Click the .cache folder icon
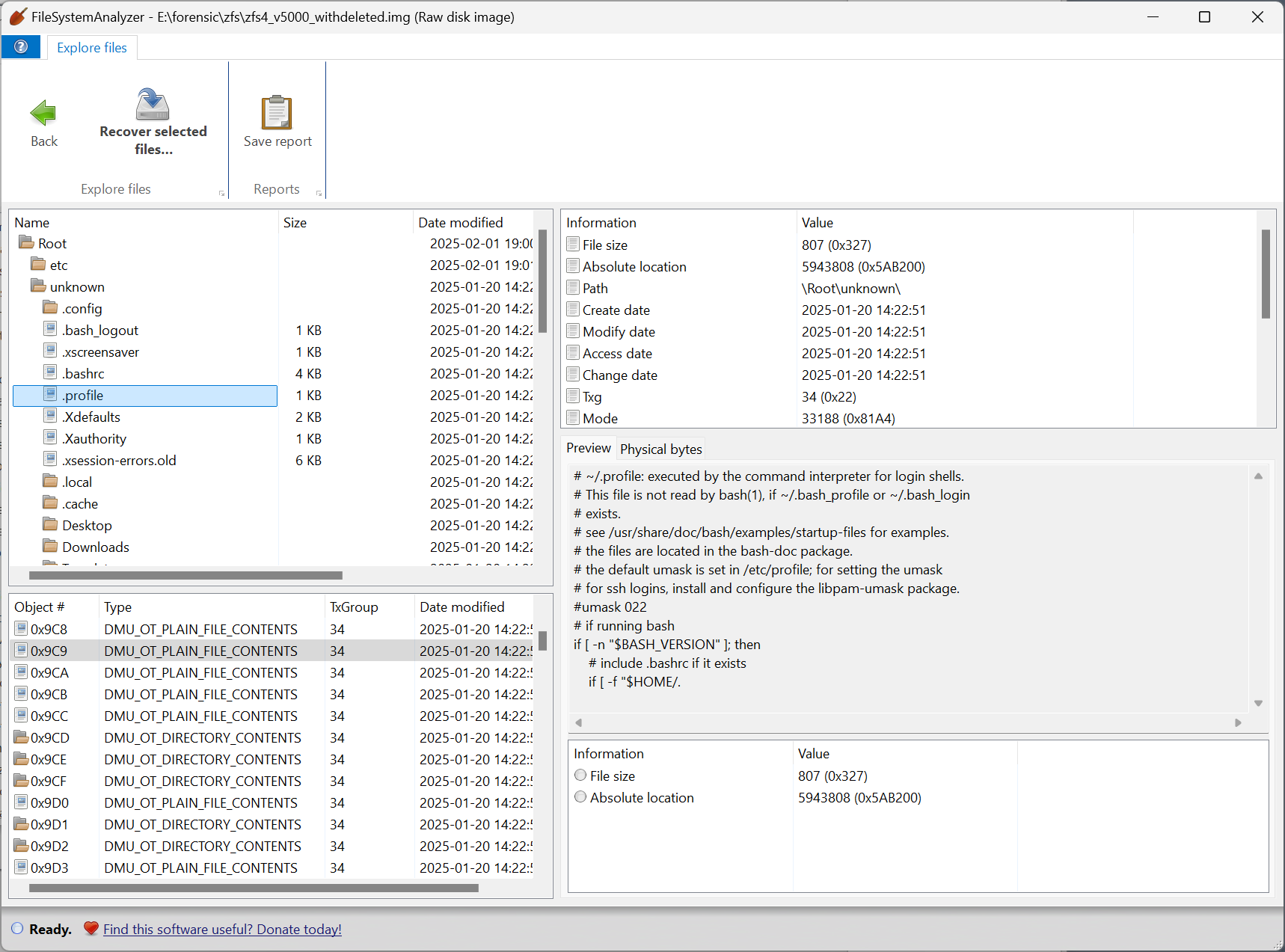Image resolution: width=1285 pixels, height=952 pixels. pos(51,503)
